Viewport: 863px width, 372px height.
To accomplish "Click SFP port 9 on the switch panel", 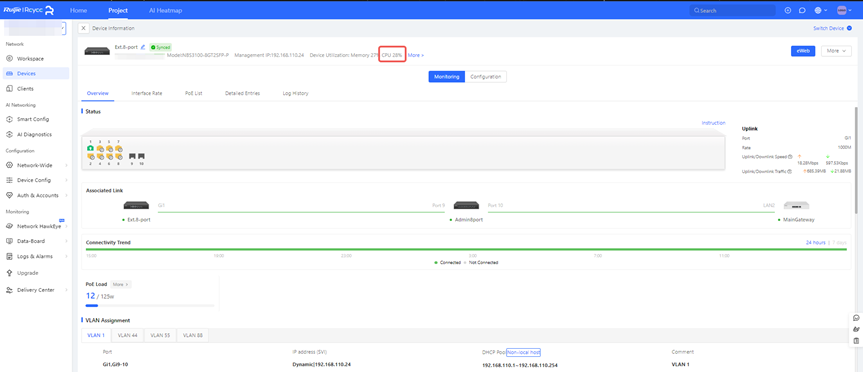I will pyautogui.click(x=132, y=156).
